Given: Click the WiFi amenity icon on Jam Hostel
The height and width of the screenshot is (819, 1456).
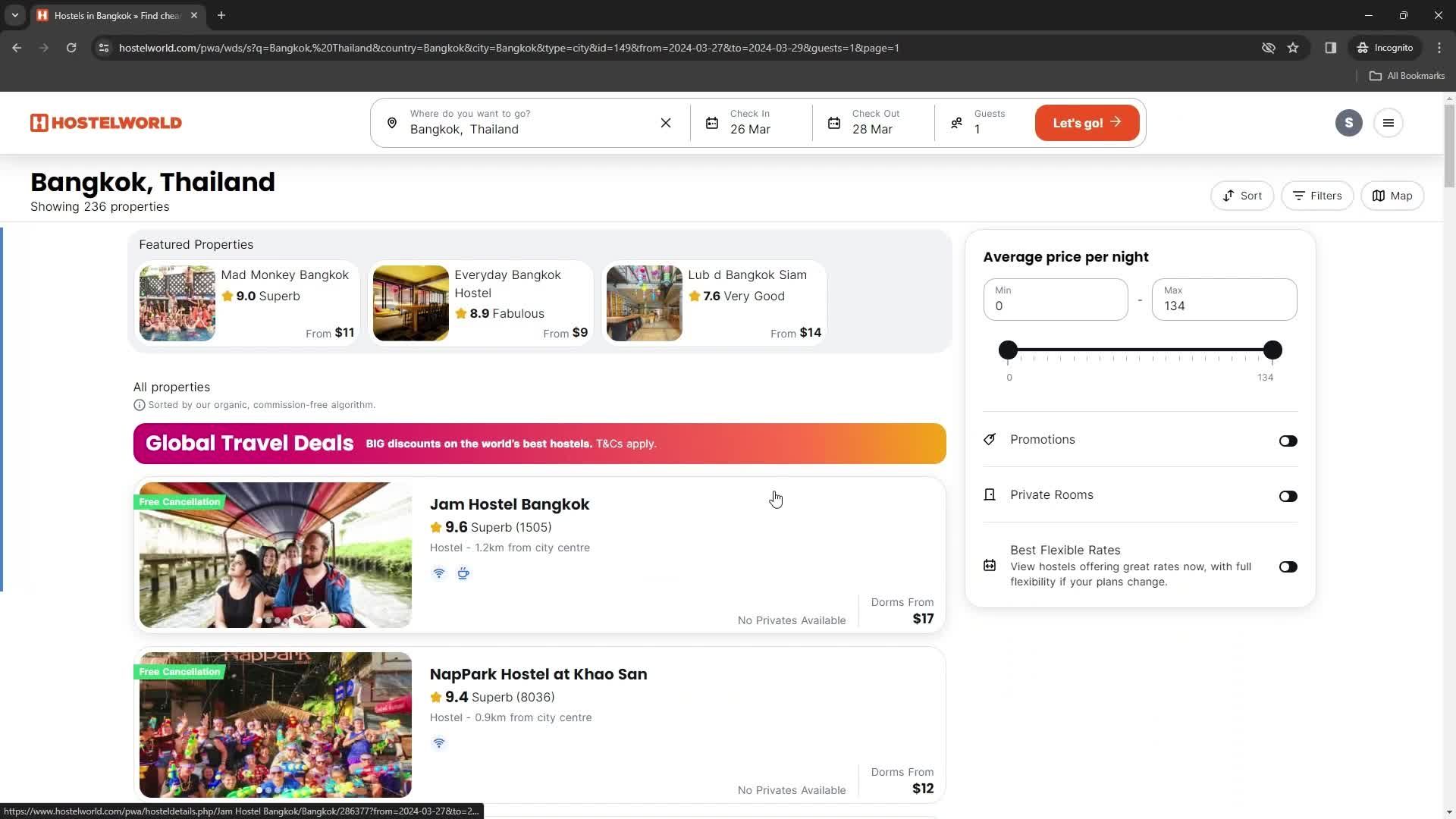Looking at the screenshot, I should (x=438, y=574).
